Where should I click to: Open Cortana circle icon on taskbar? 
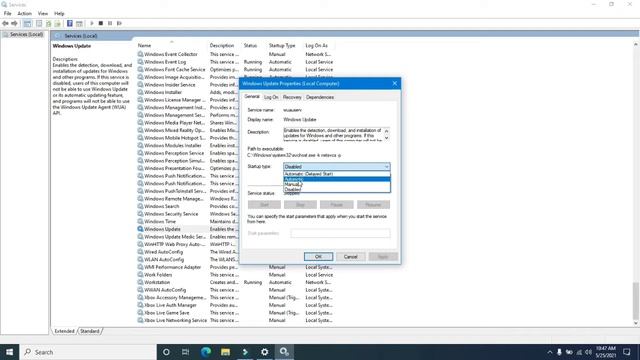click(166, 352)
